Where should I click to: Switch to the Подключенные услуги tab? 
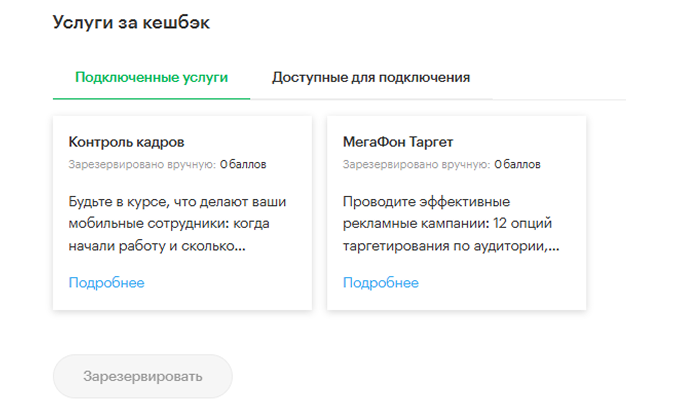[x=152, y=77]
